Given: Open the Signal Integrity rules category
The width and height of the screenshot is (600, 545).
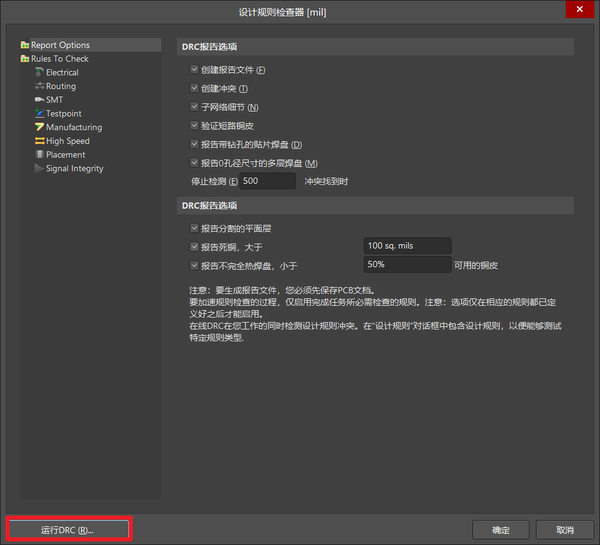Looking at the screenshot, I should (75, 168).
